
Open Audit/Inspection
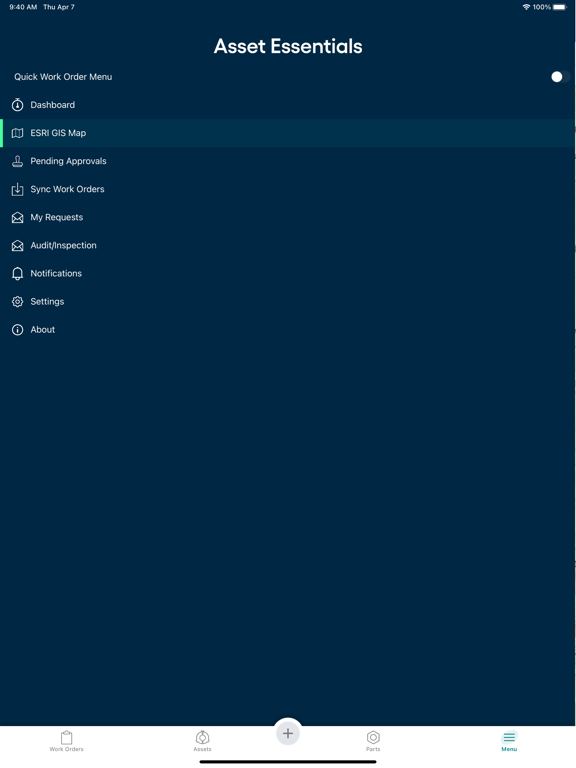tap(288, 245)
